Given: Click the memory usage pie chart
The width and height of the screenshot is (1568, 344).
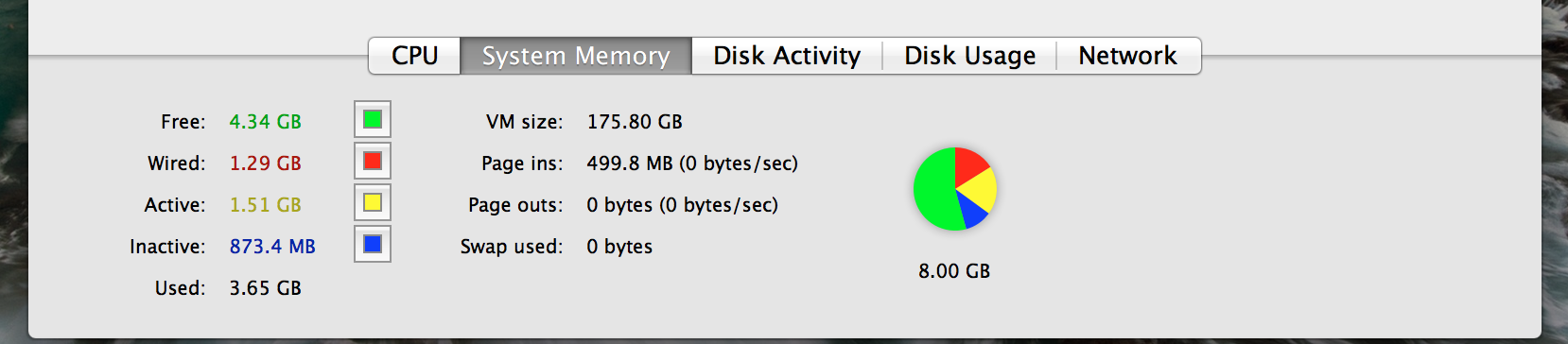Looking at the screenshot, I should click(955, 189).
